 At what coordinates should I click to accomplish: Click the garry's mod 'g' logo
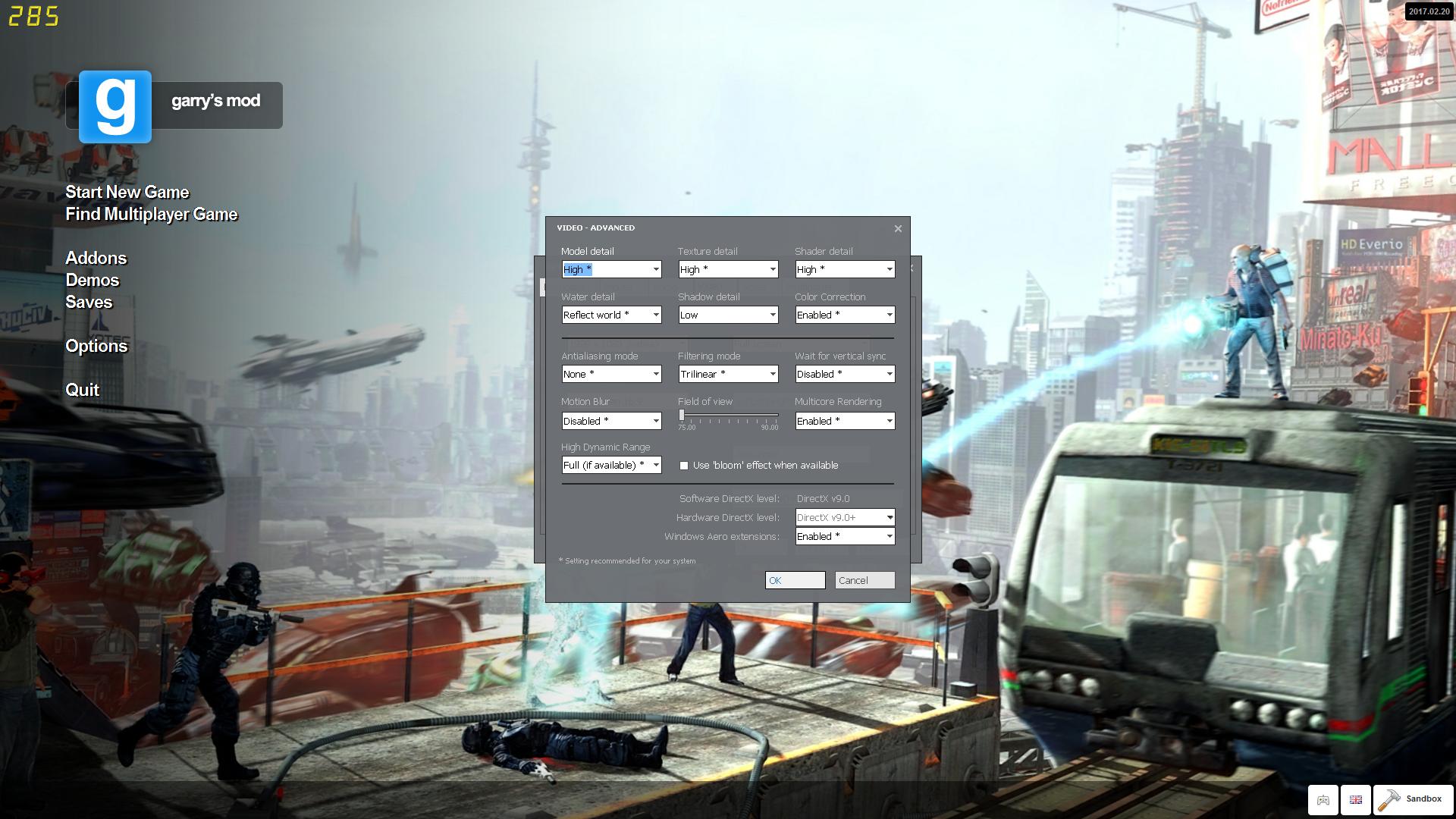(x=115, y=107)
